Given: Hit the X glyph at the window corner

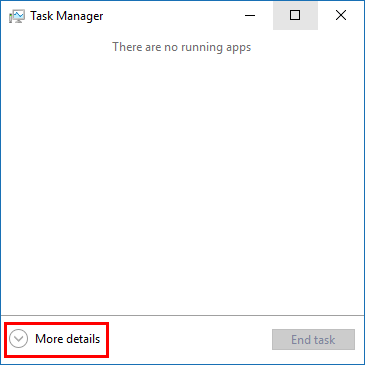Looking at the screenshot, I should (x=341, y=15).
